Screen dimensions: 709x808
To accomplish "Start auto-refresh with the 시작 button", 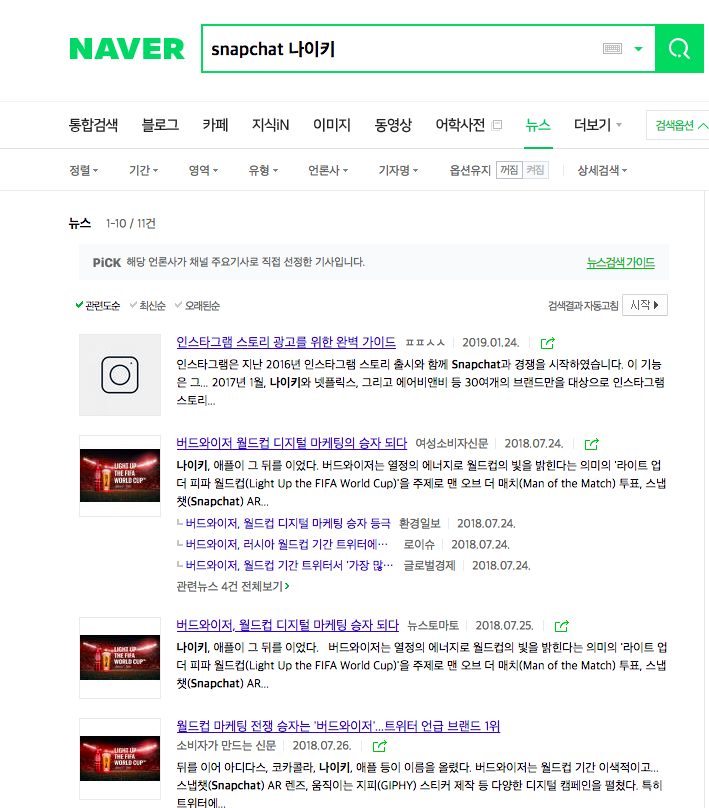I will pyautogui.click(x=645, y=305).
